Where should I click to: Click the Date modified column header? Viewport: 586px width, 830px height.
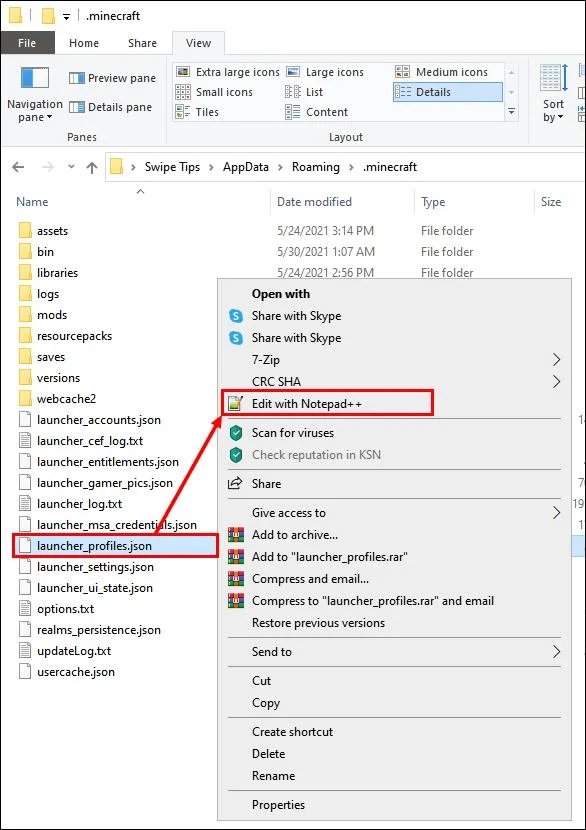pos(314,202)
